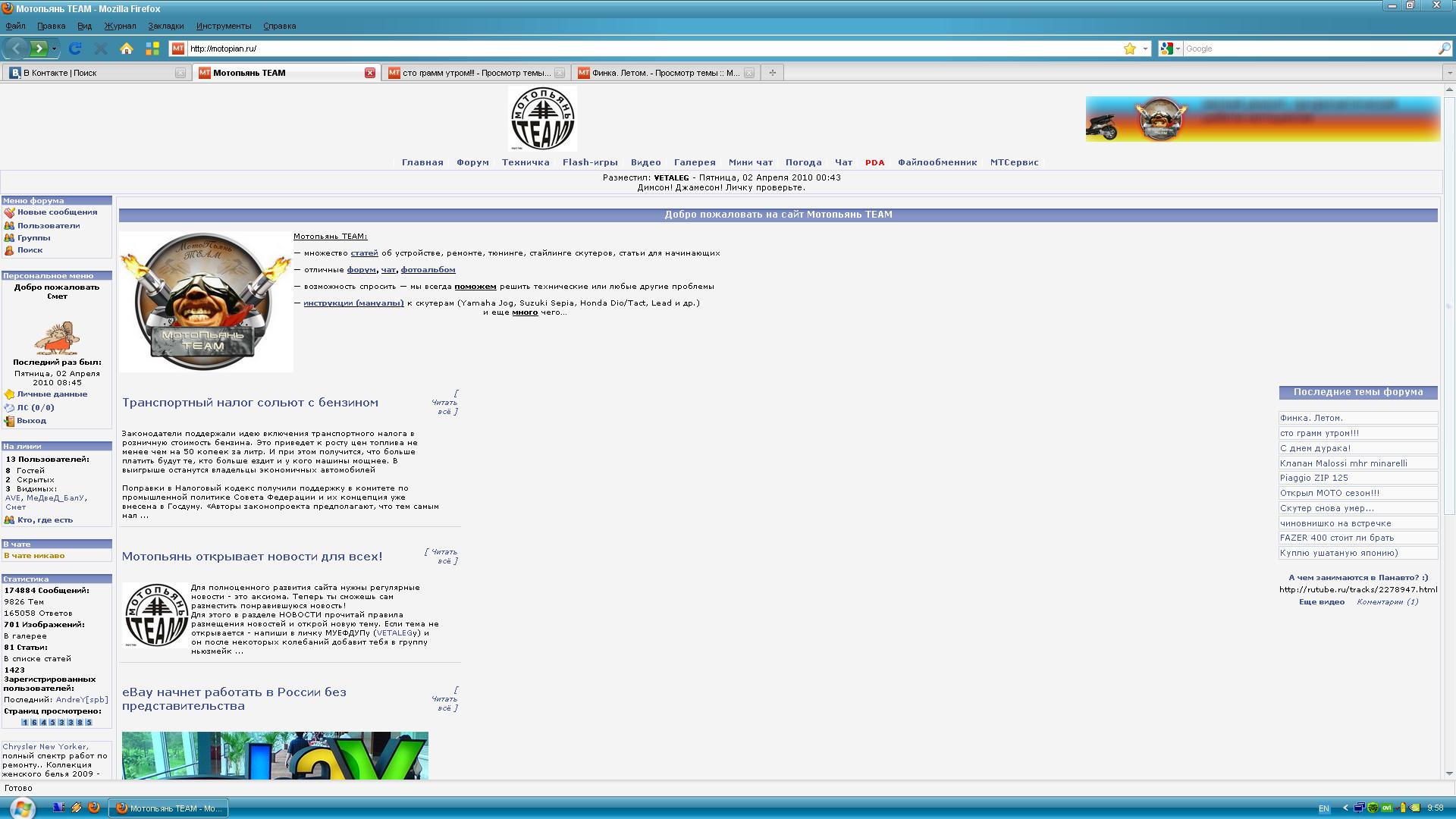Click 'Читать всё' next to eBay news
1456x819 pixels.
445,699
